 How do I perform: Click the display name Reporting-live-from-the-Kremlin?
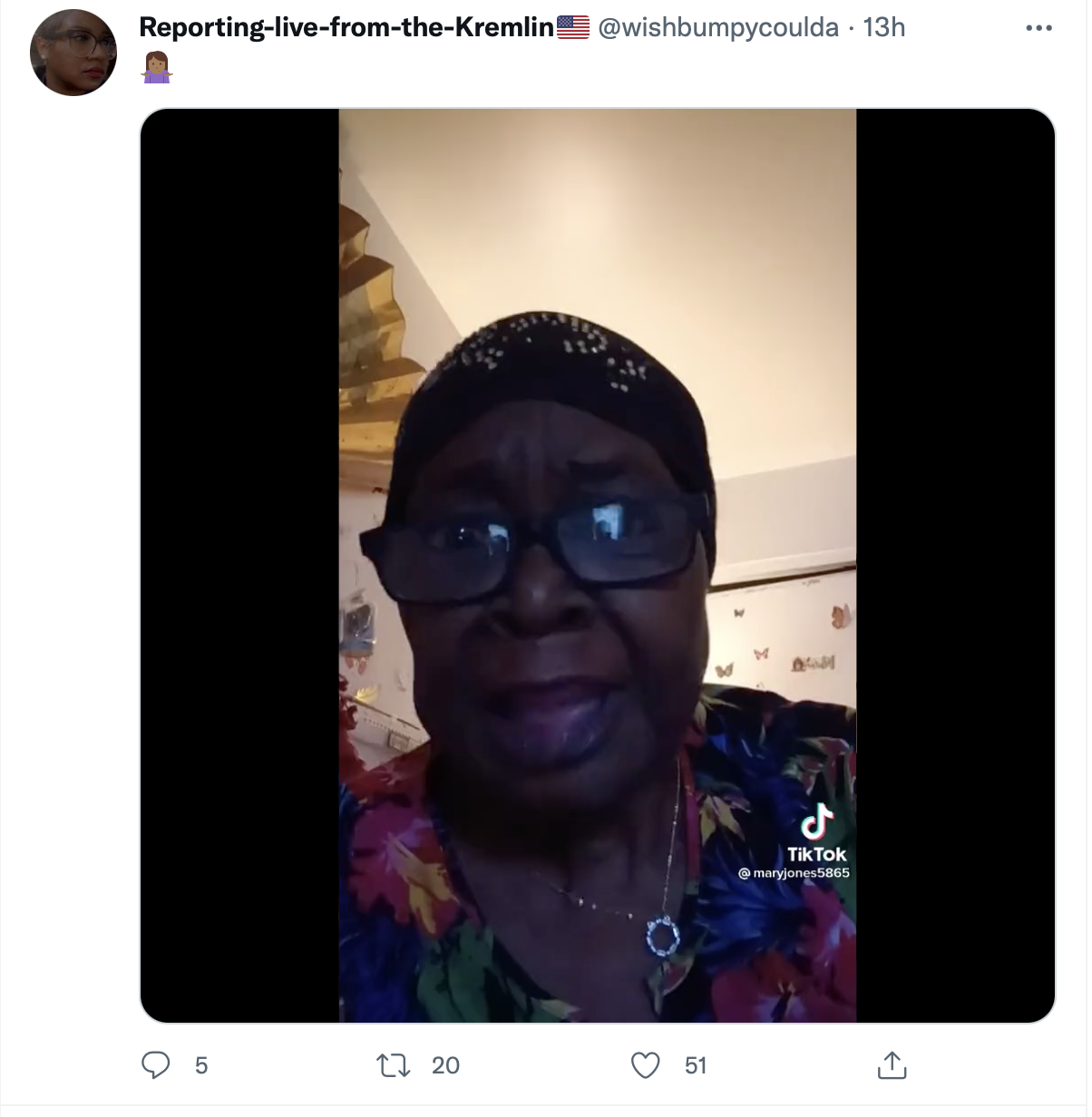[x=346, y=27]
